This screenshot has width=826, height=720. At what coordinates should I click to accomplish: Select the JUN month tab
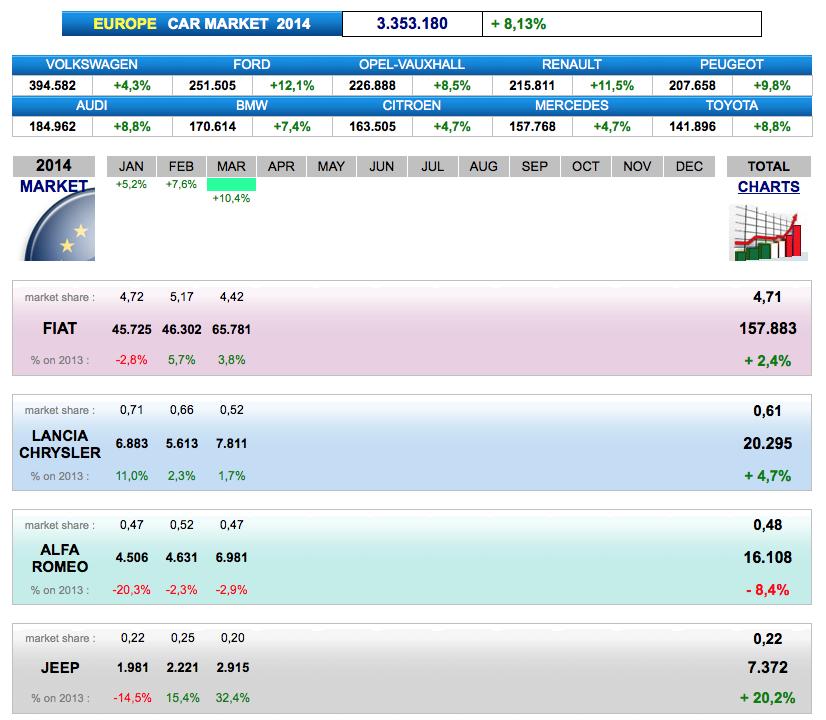click(381, 166)
